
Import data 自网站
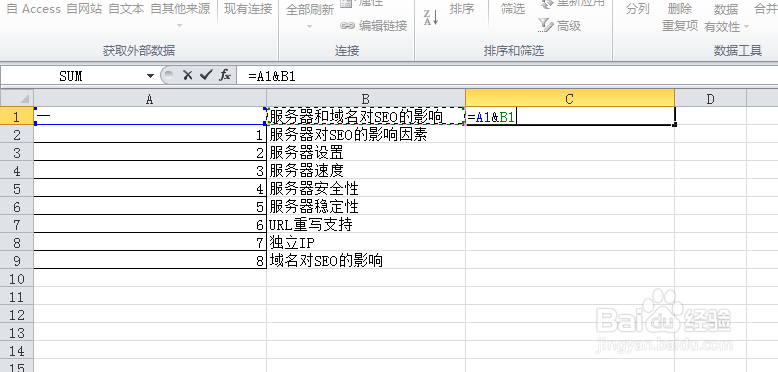point(84,9)
